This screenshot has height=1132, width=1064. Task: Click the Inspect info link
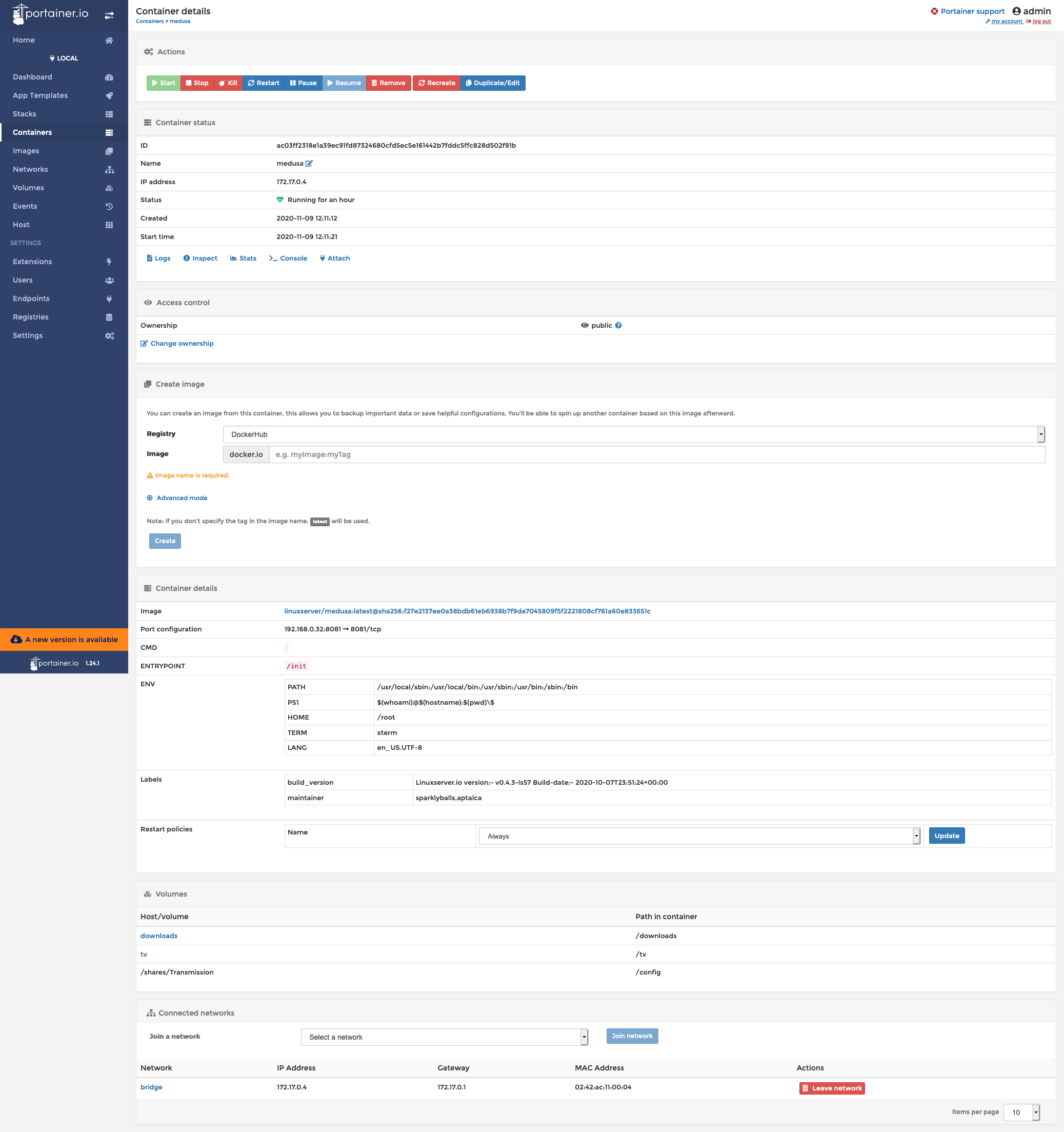click(x=200, y=259)
